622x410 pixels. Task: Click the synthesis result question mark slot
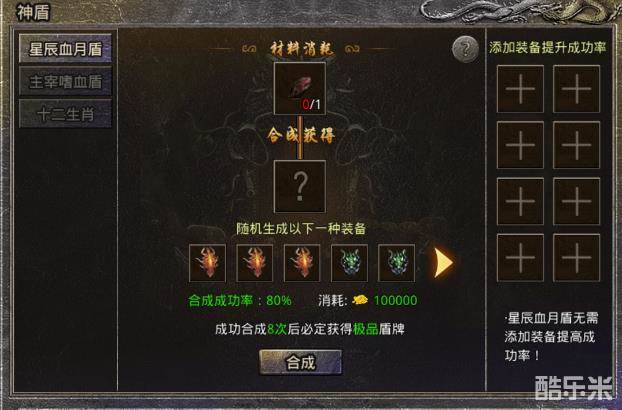coord(300,186)
